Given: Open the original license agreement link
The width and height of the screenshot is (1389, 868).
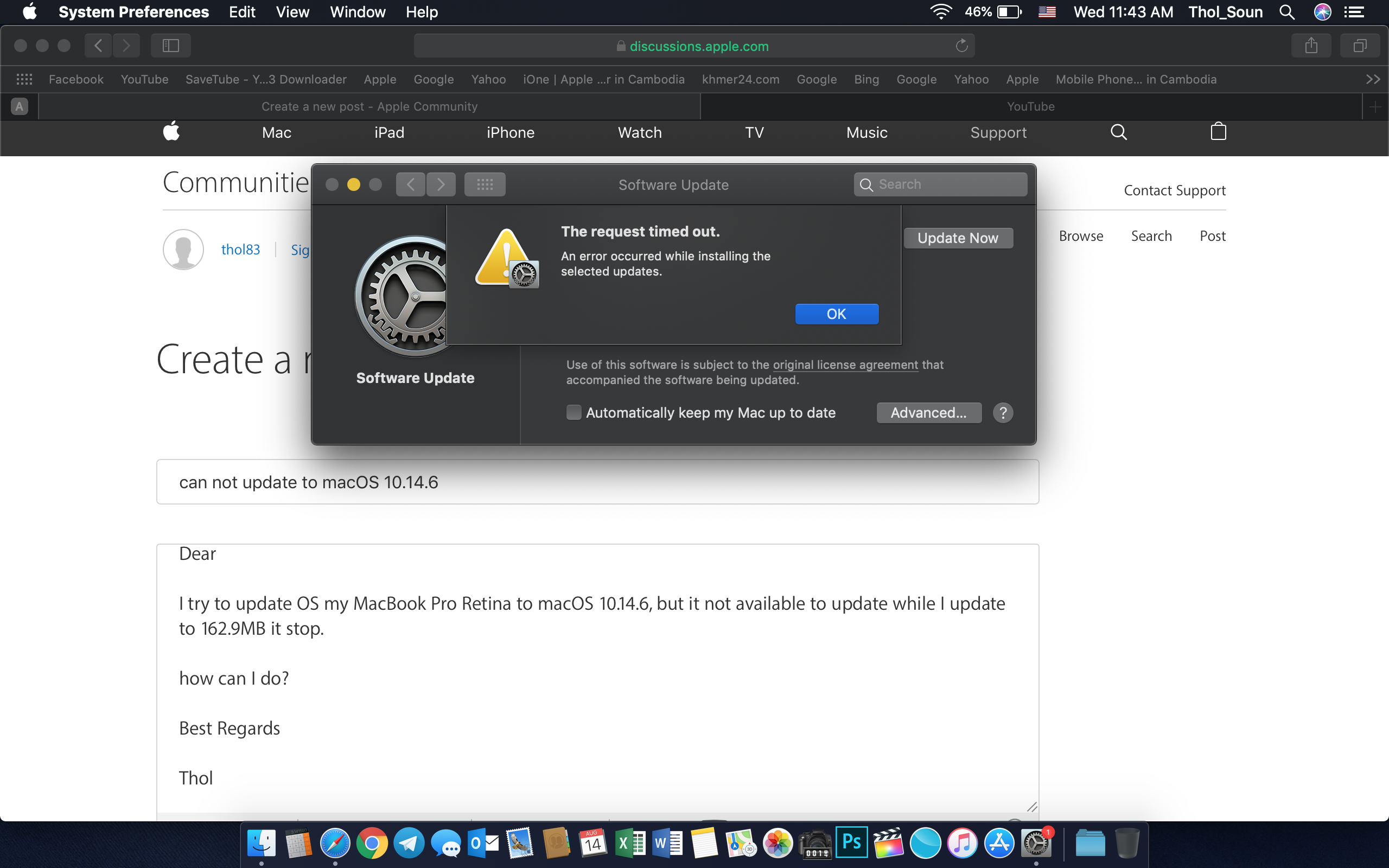Looking at the screenshot, I should coord(845,365).
